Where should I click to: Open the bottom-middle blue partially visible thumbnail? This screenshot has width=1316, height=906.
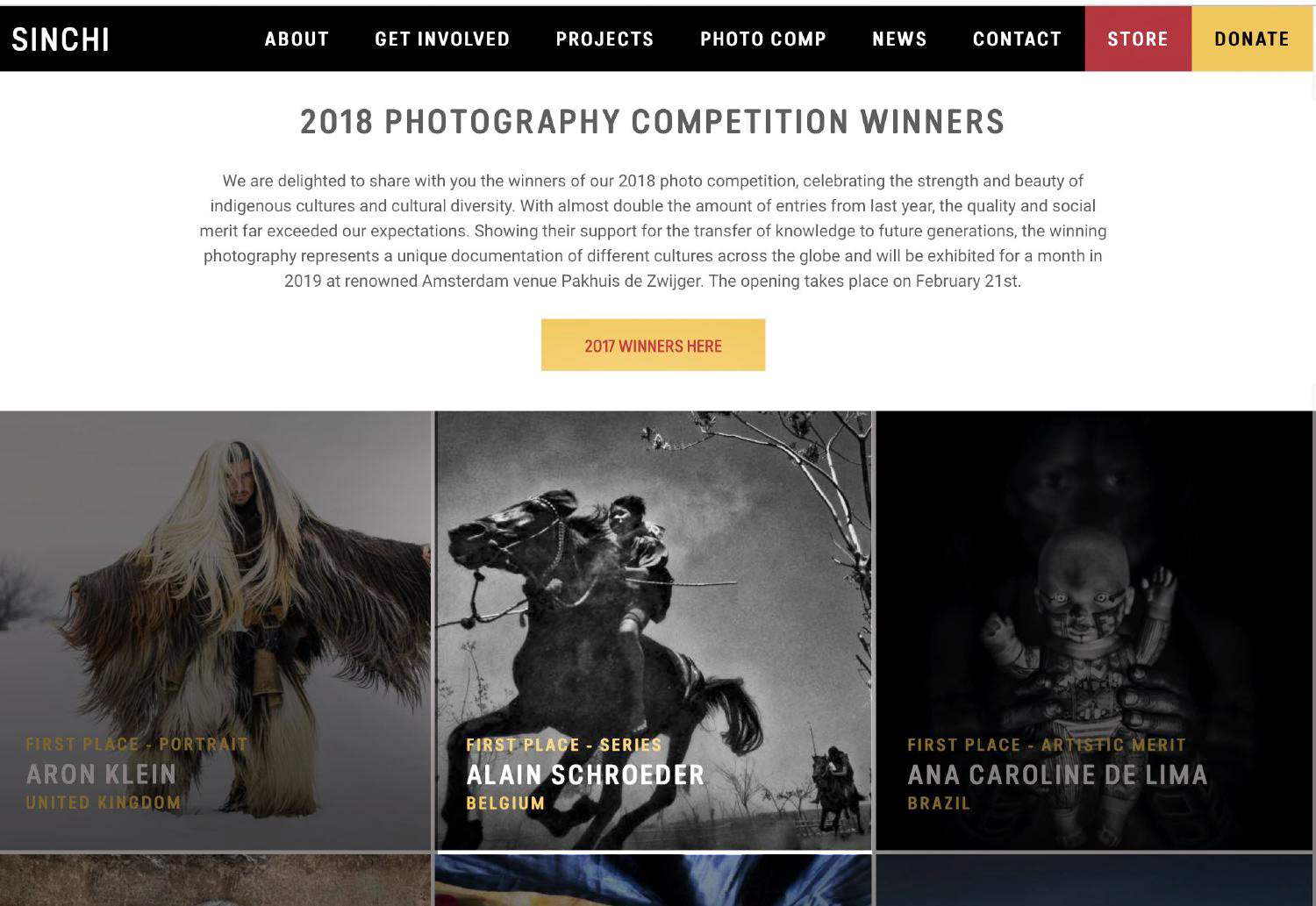(654, 881)
